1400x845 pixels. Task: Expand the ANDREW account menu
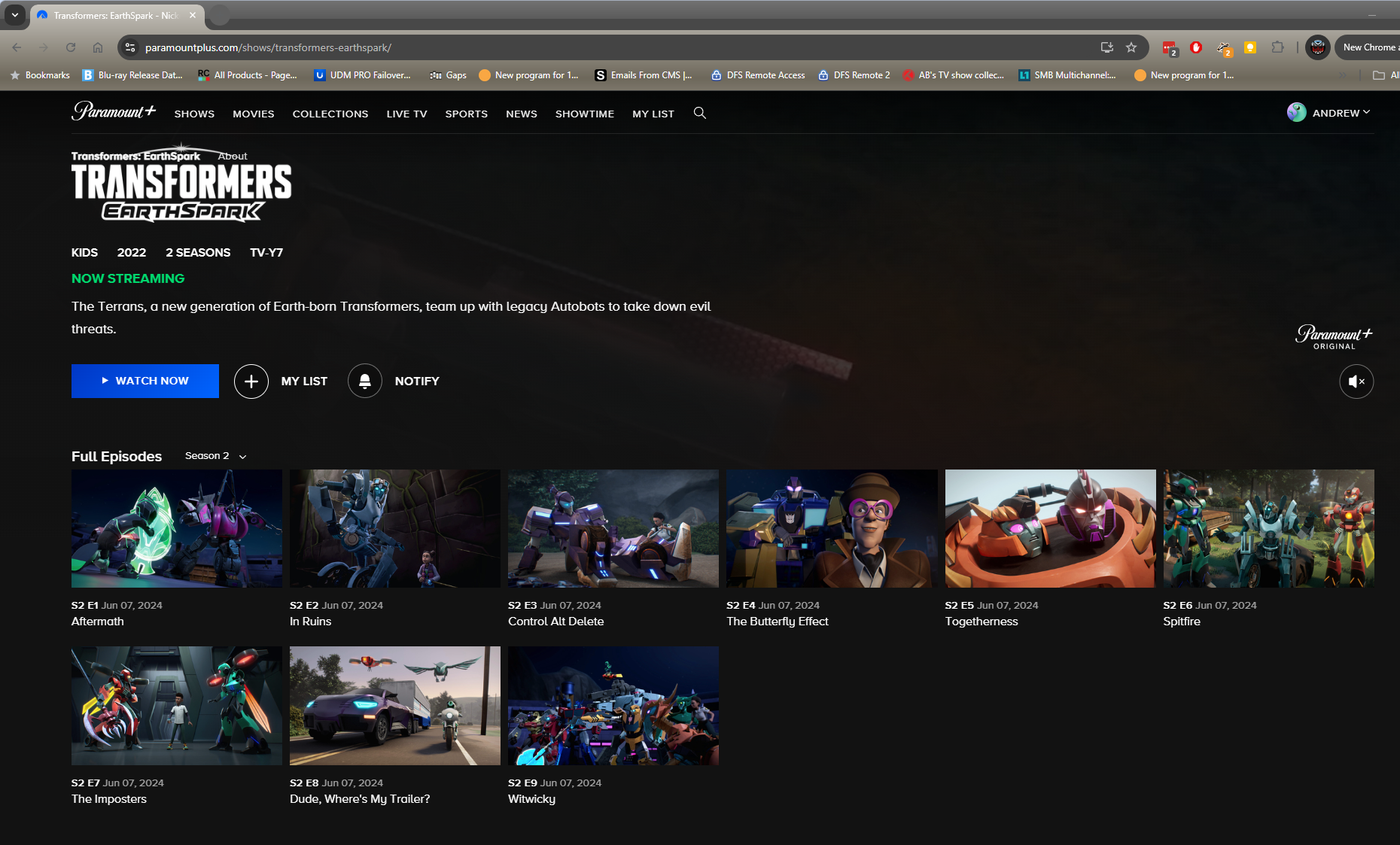pos(1341,113)
